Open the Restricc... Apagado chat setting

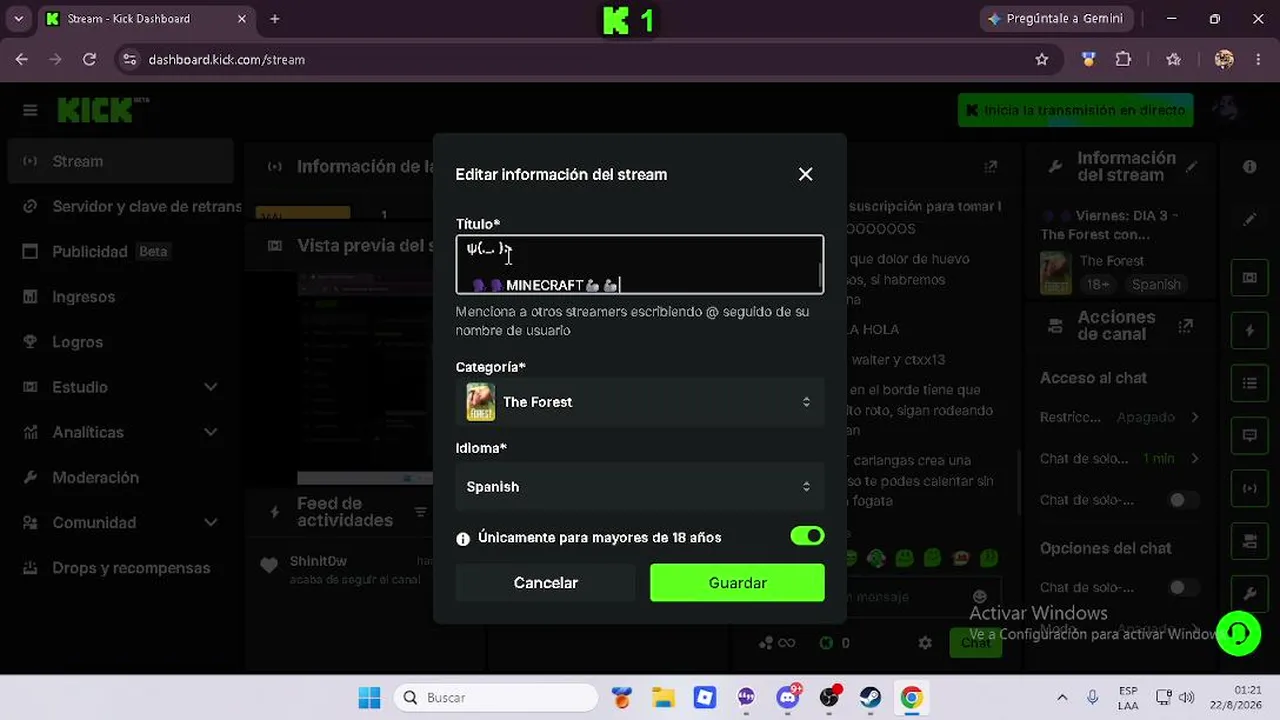(1119, 417)
